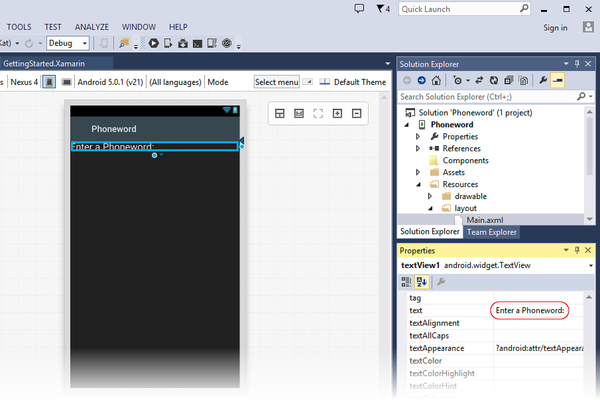Click the Sign in link
600x400 pixels.
pos(556,27)
